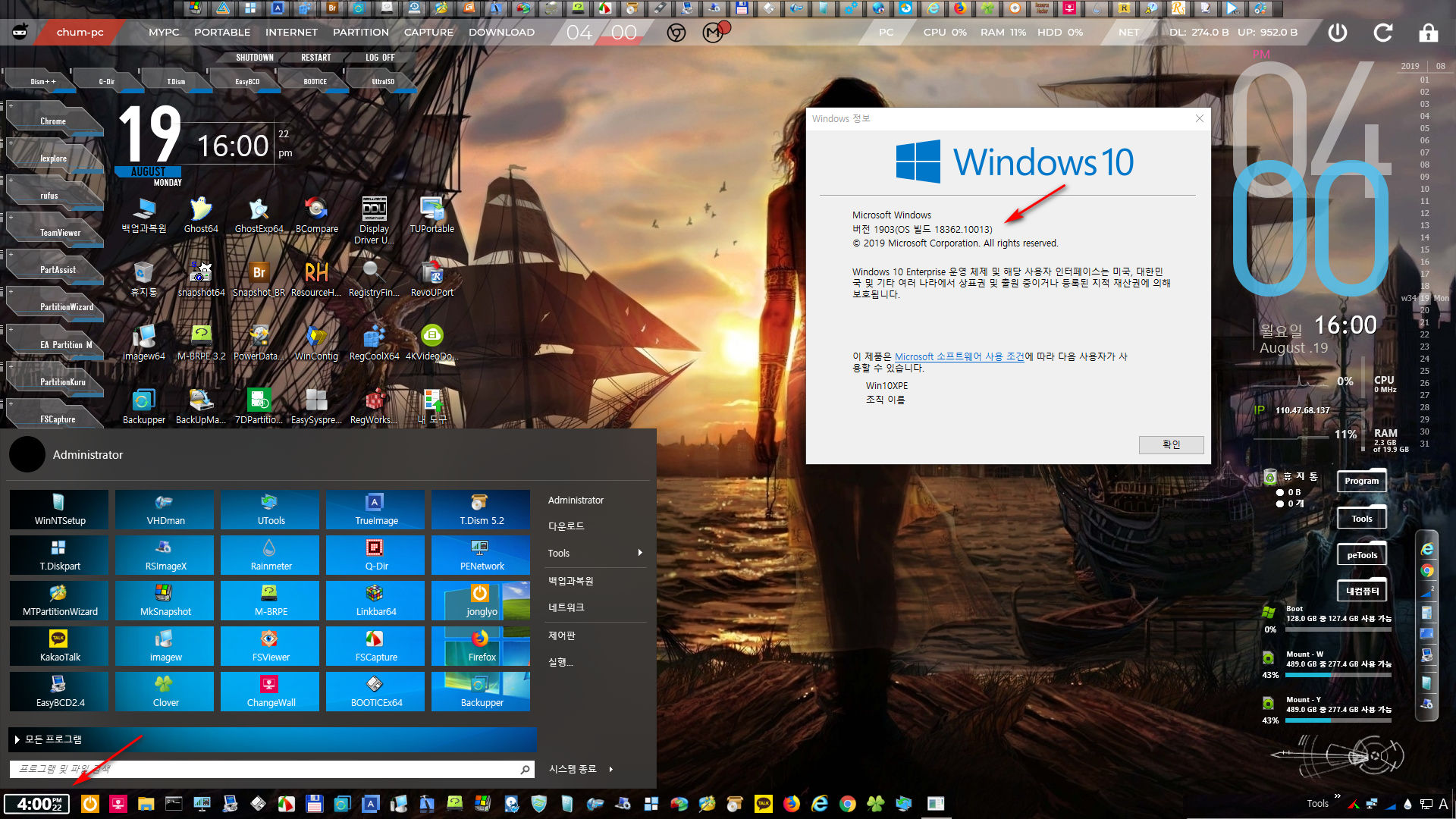Image resolution: width=1456 pixels, height=819 pixels.
Task: Open MYPC menu in top bar
Action: (164, 33)
